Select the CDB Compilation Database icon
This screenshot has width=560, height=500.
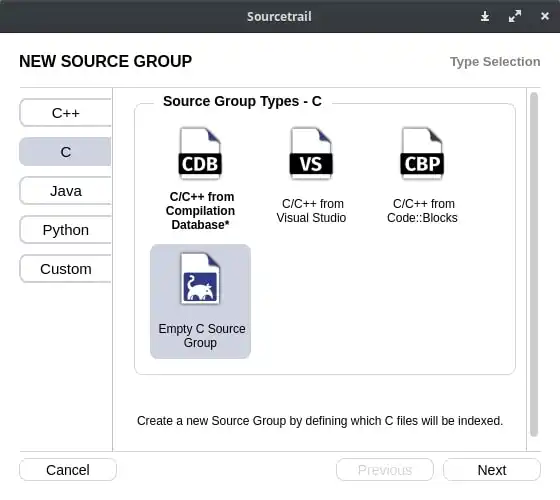[x=200, y=153]
